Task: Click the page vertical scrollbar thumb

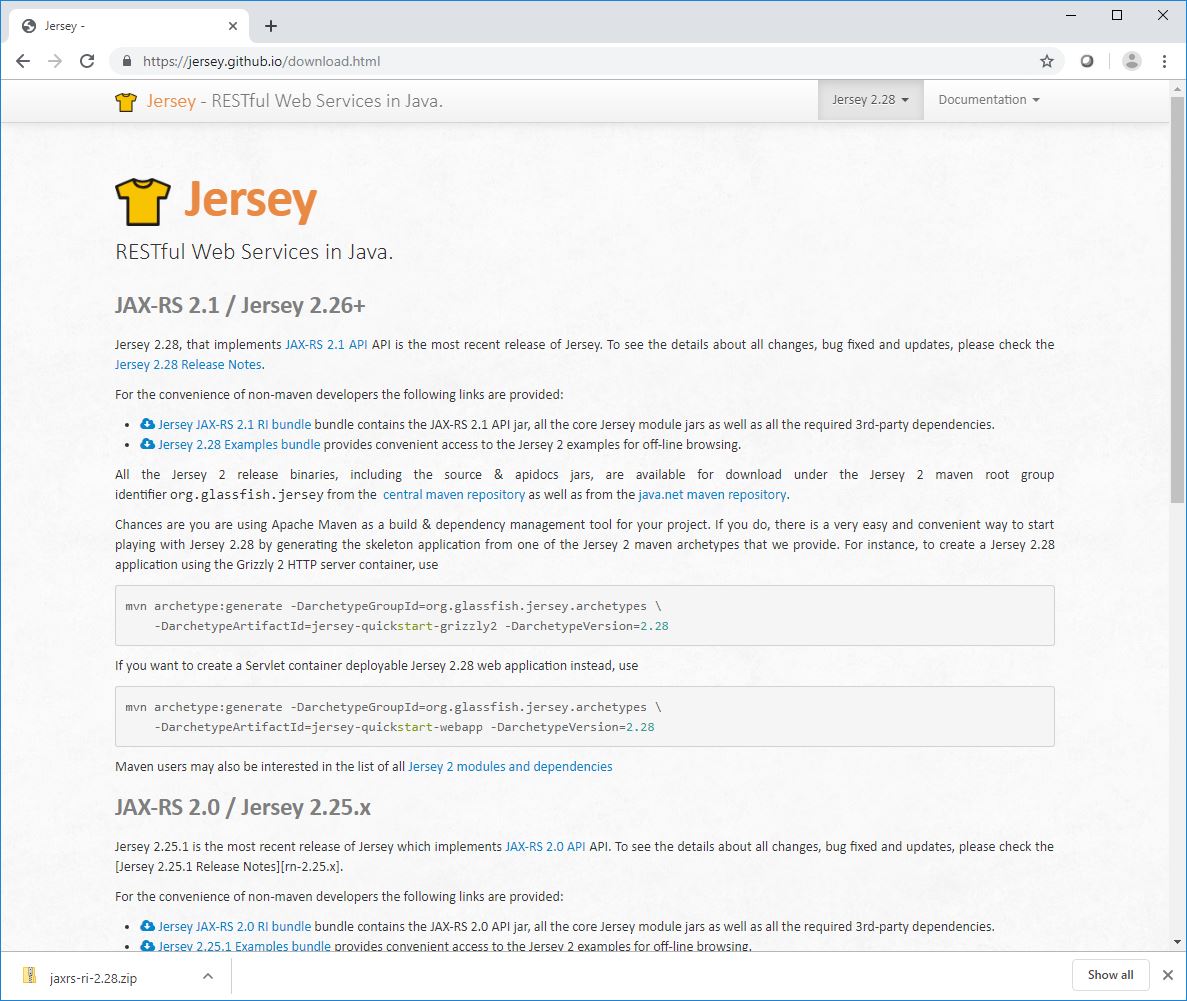Action: pos(1176,299)
